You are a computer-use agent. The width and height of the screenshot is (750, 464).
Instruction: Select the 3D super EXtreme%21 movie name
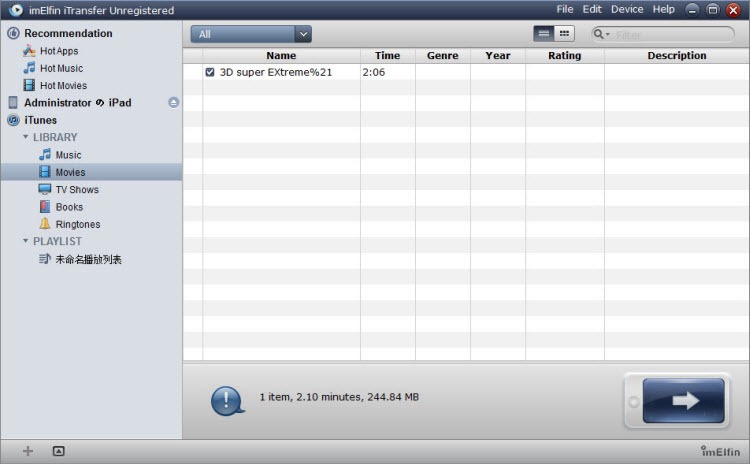point(276,72)
